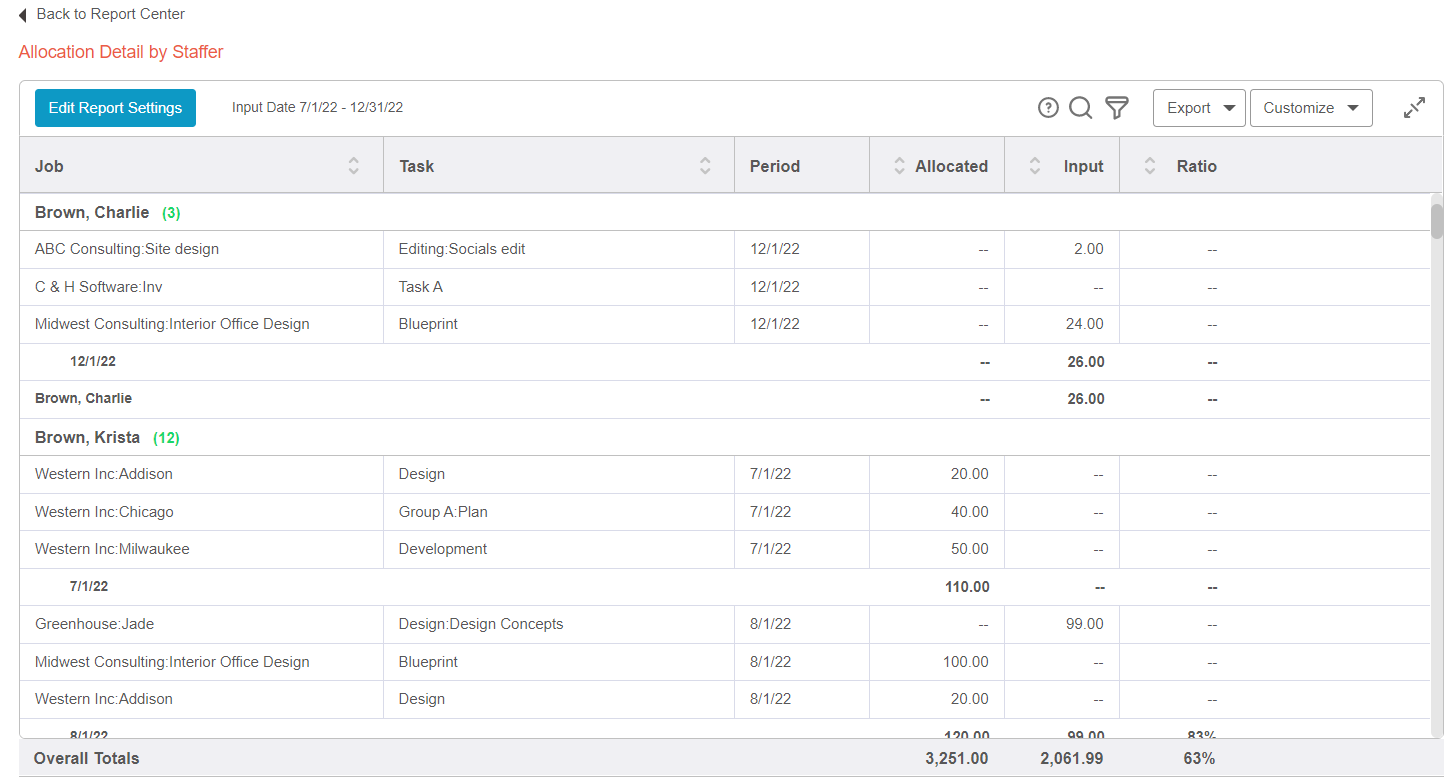Sort by the Job column arrows
The image size is (1456, 780).
tap(353, 166)
